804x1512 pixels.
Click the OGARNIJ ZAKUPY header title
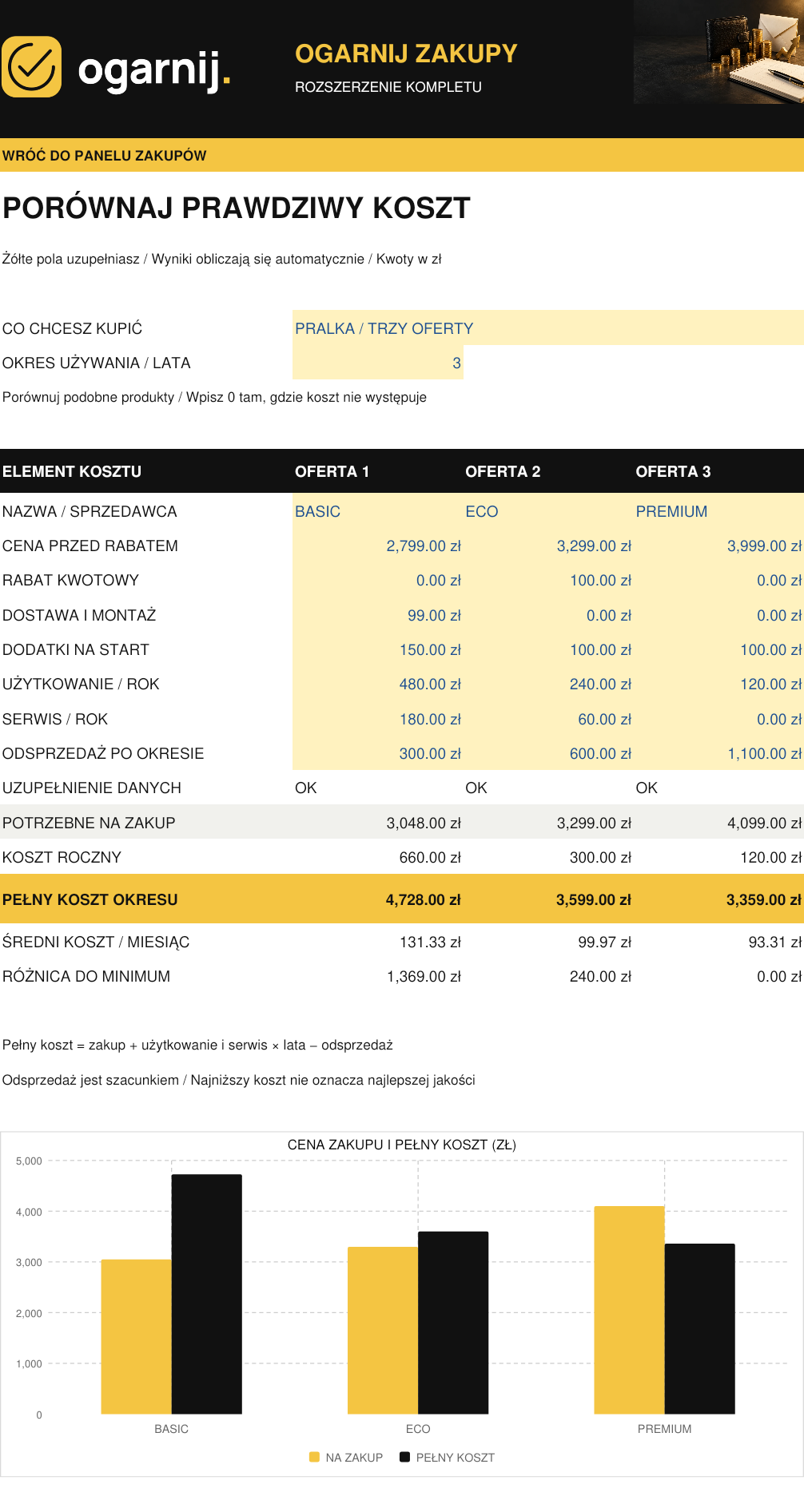(406, 54)
